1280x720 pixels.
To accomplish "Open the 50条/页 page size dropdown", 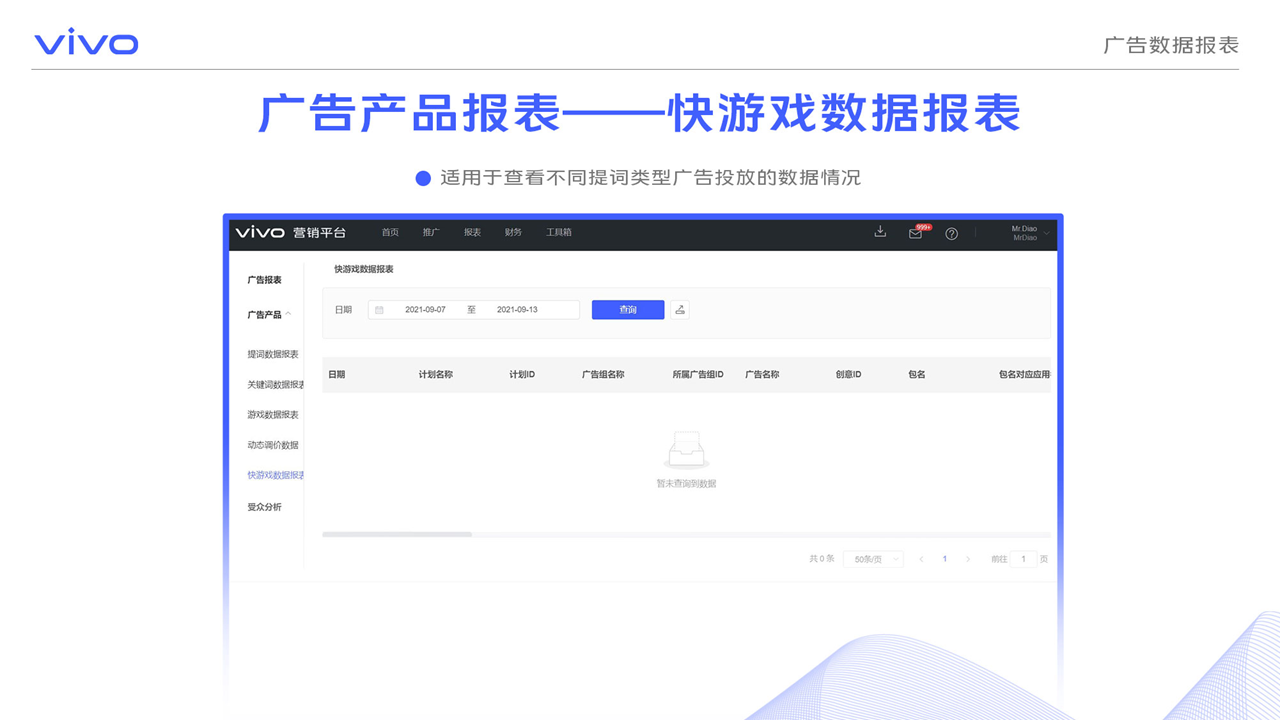I will [x=873, y=559].
